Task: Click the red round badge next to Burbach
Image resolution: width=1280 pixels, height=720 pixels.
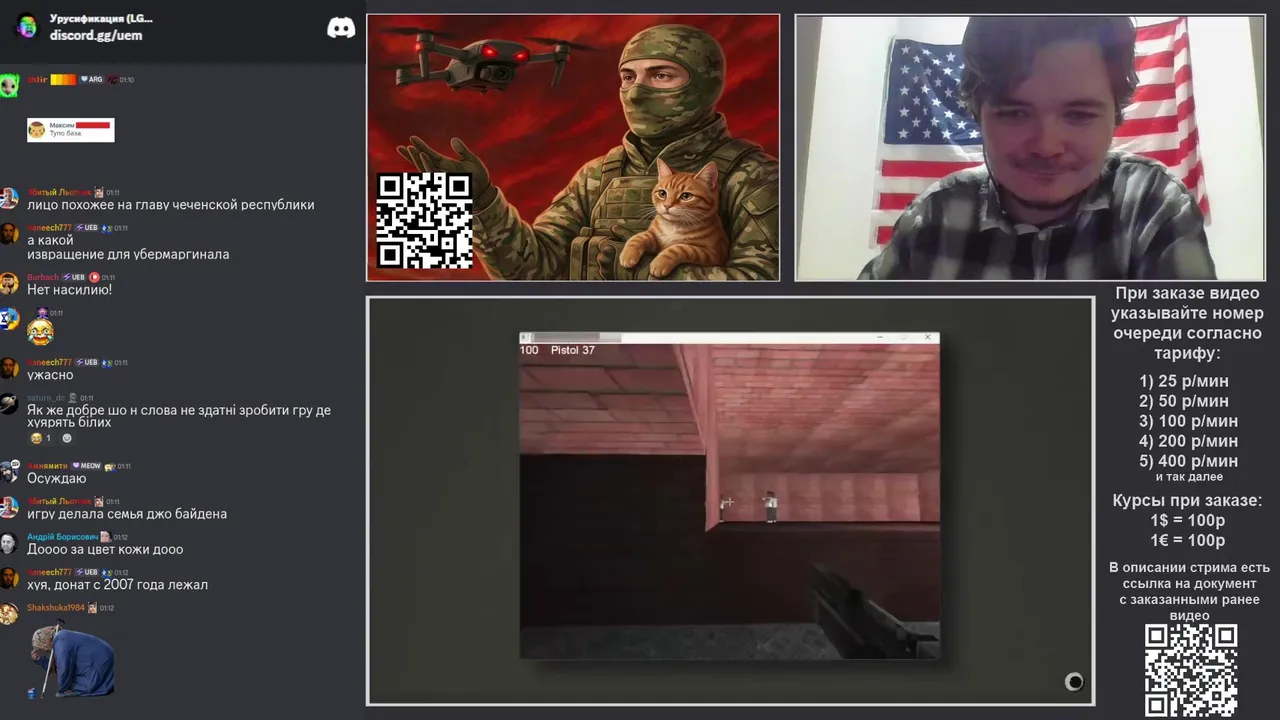Action: pos(95,277)
